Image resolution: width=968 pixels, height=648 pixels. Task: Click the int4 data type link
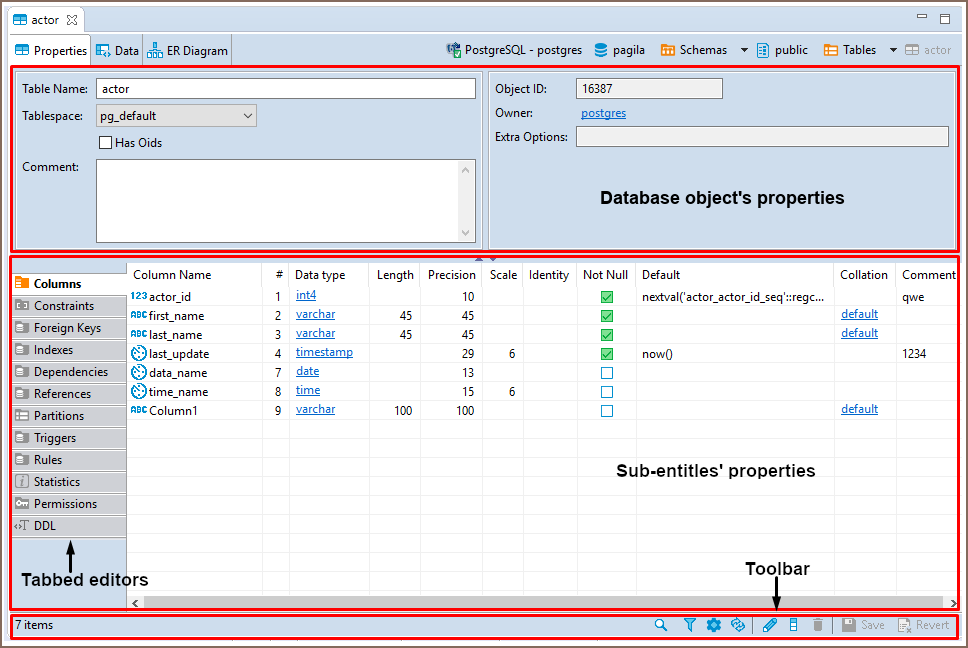tap(306, 296)
